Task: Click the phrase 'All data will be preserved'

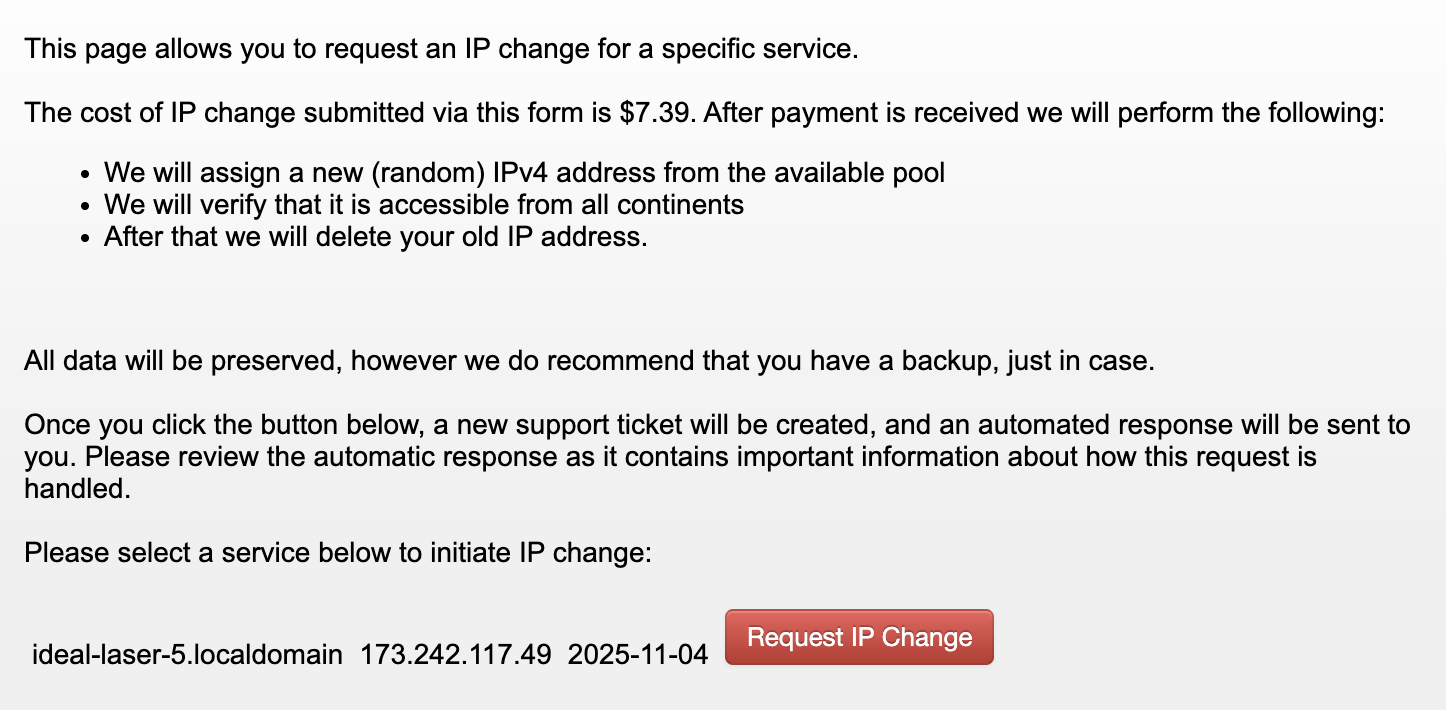Action: coord(180,360)
